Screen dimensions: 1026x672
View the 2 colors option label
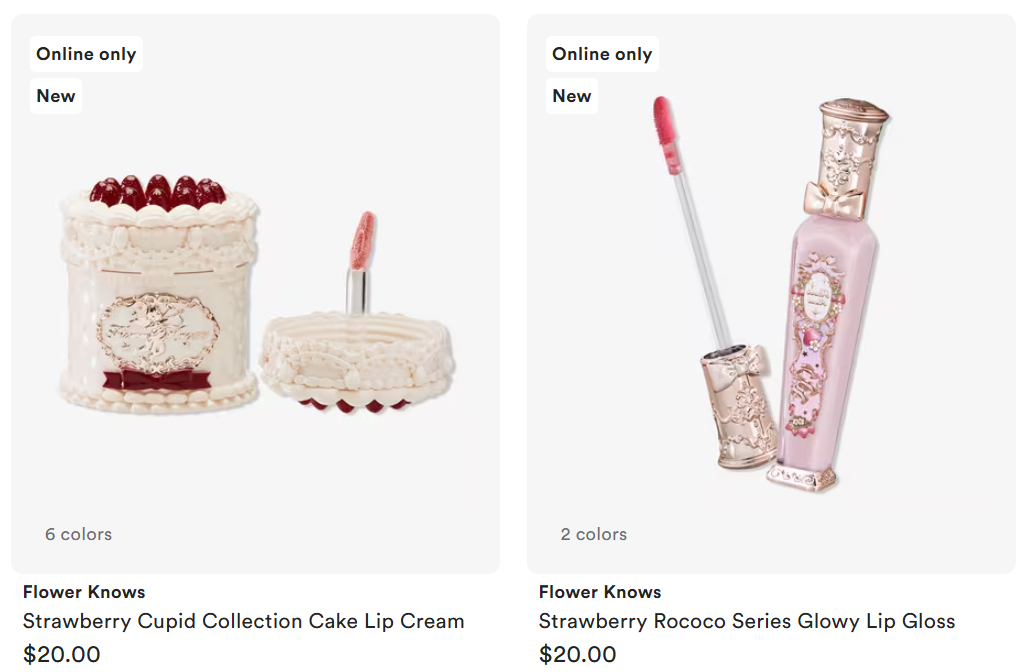coord(593,534)
